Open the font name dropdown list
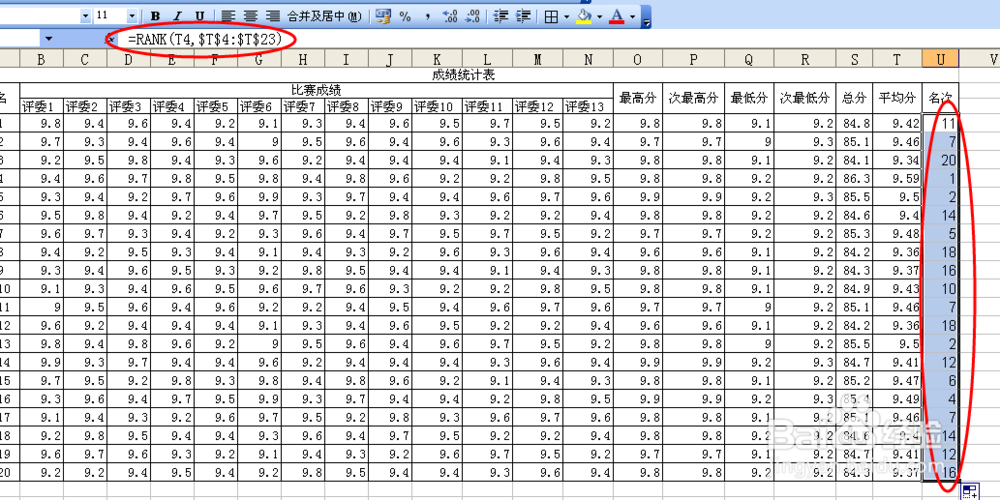This screenshot has height=500, width=1000. tap(85, 17)
